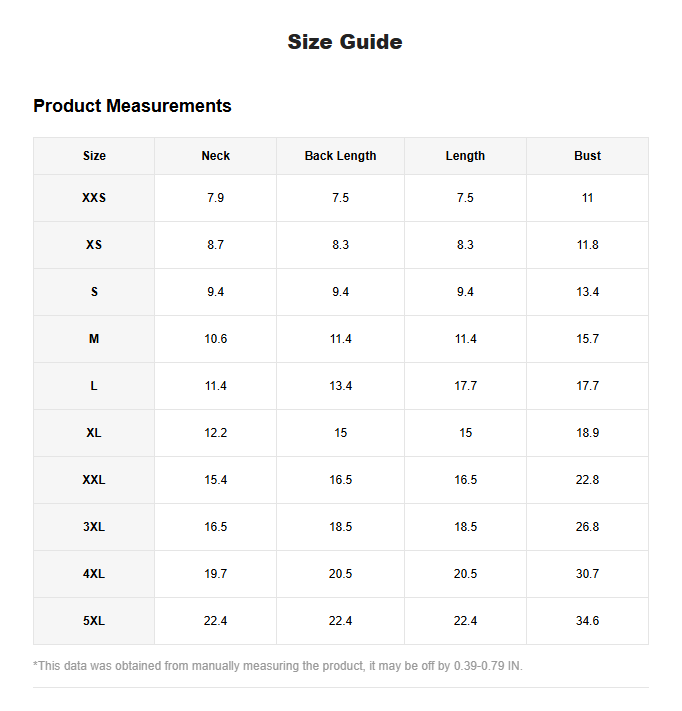Select the Neck value 12.2
This screenshot has height=711, width=682.
(215, 433)
